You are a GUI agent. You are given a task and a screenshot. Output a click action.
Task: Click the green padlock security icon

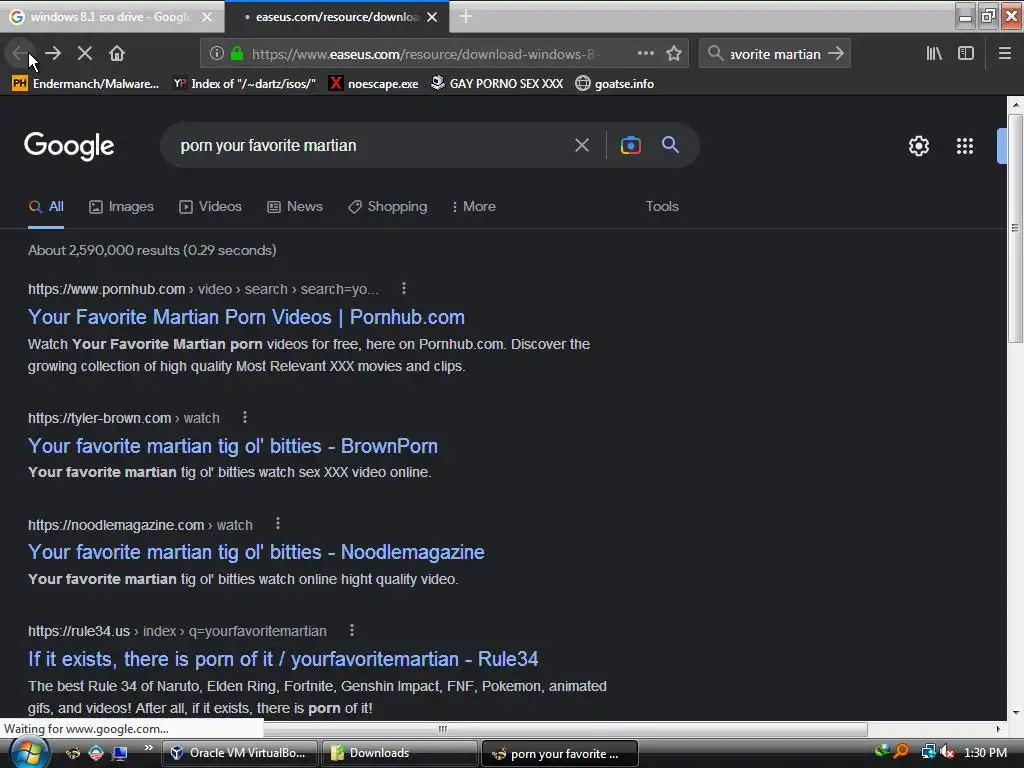[237, 54]
